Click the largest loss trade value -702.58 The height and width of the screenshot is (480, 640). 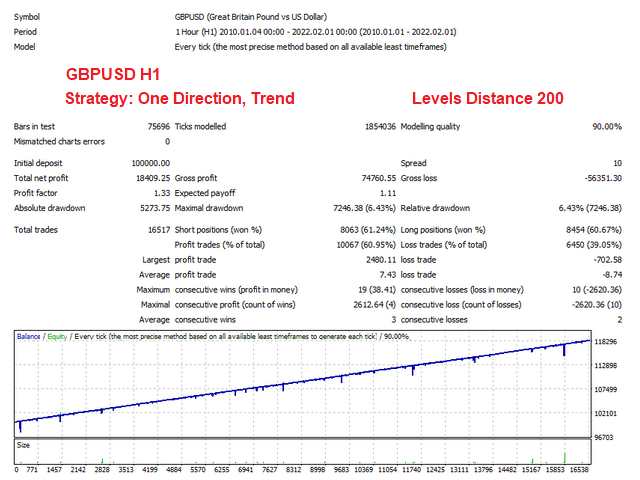[607, 260]
